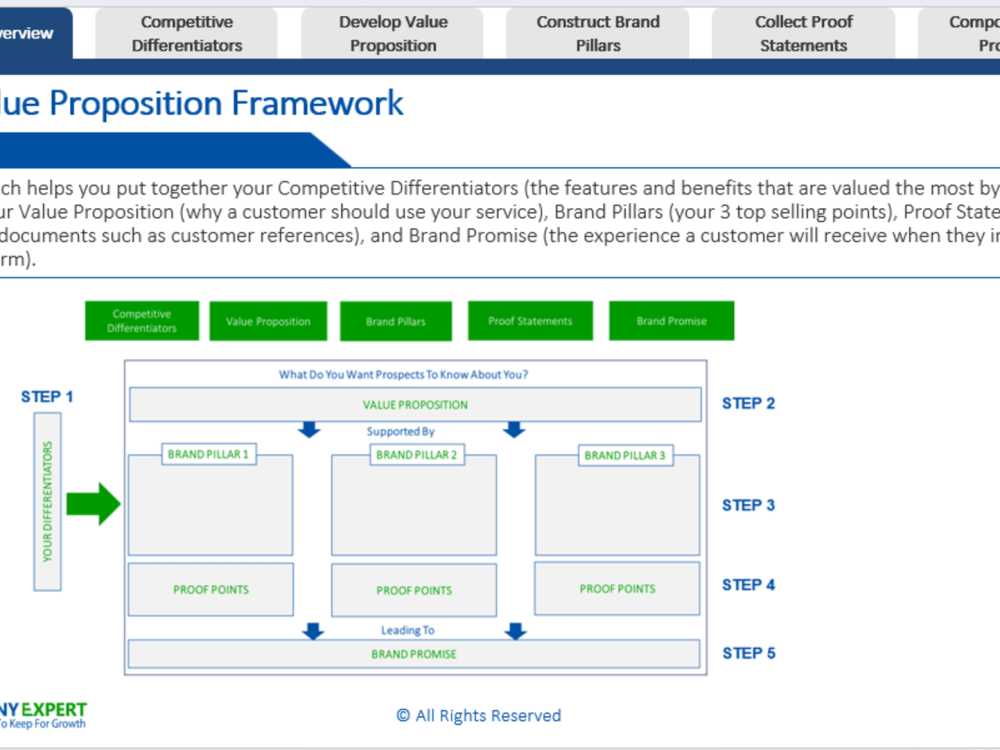Click the blue down arrow beside Leading To
Image resolution: width=1000 pixels, height=750 pixels.
pyautogui.click(x=313, y=632)
